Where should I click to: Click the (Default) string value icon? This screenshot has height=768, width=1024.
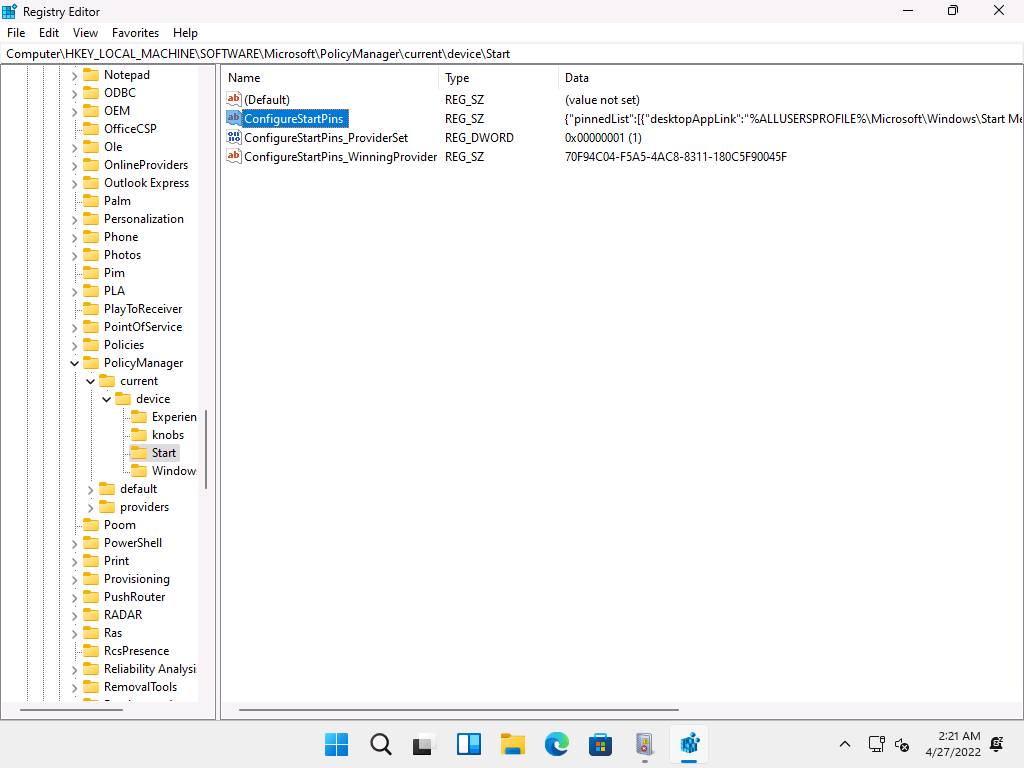tap(234, 99)
